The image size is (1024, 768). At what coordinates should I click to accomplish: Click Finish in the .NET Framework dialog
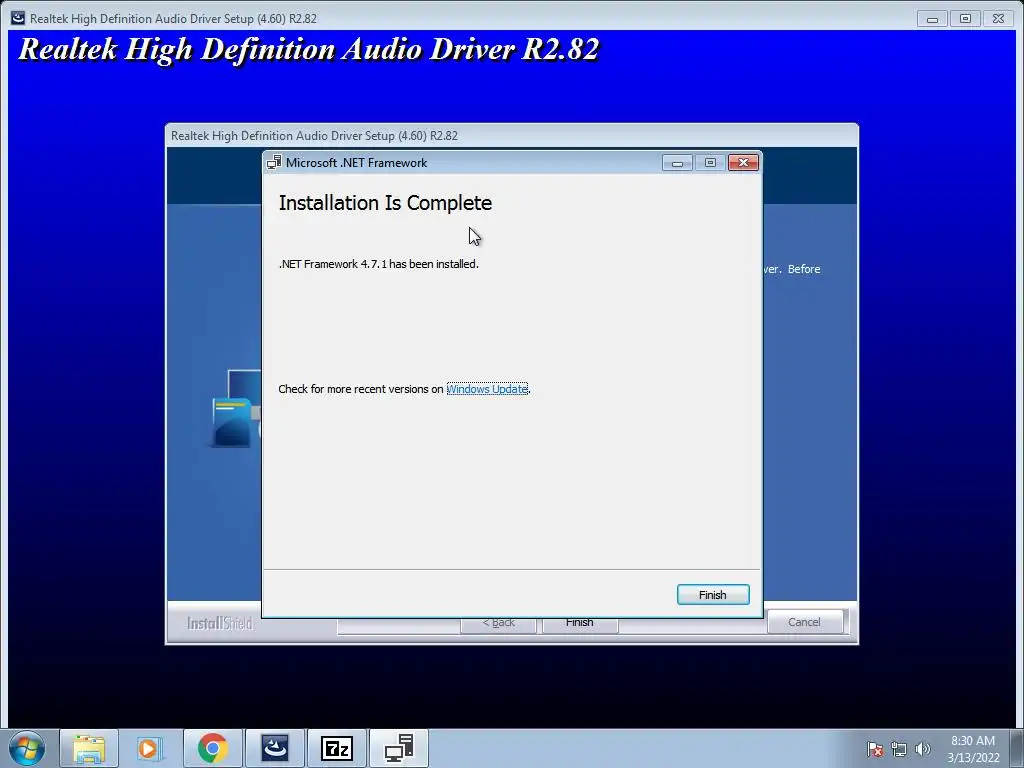(712, 594)
